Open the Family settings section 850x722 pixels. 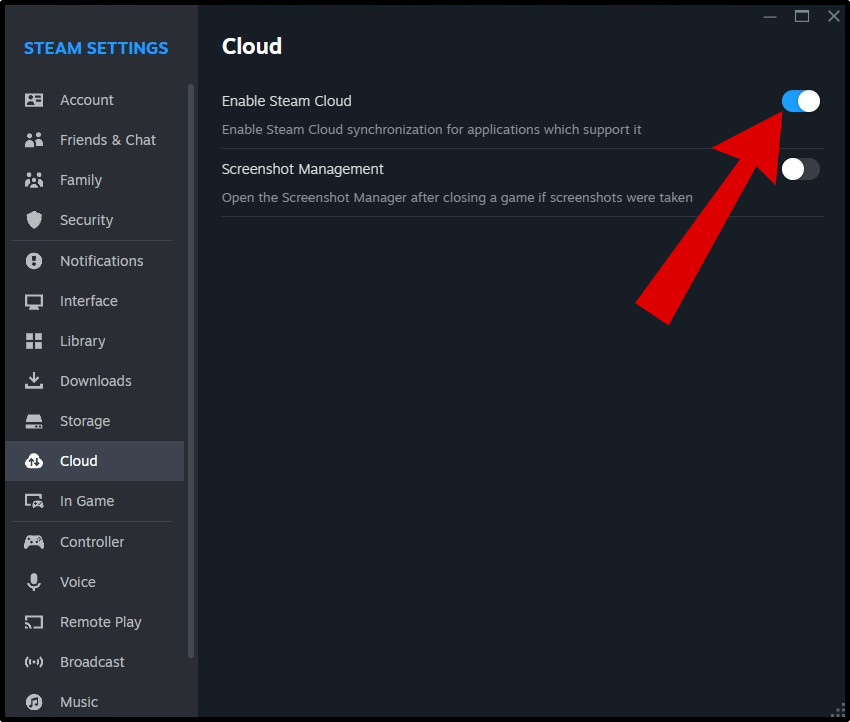[x=80, y=180]
